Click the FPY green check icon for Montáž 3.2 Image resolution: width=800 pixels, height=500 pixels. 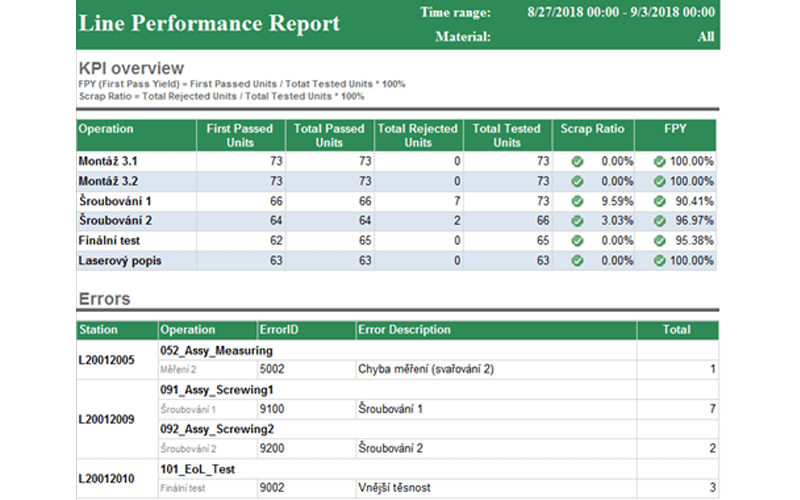[x=659, y=181]
